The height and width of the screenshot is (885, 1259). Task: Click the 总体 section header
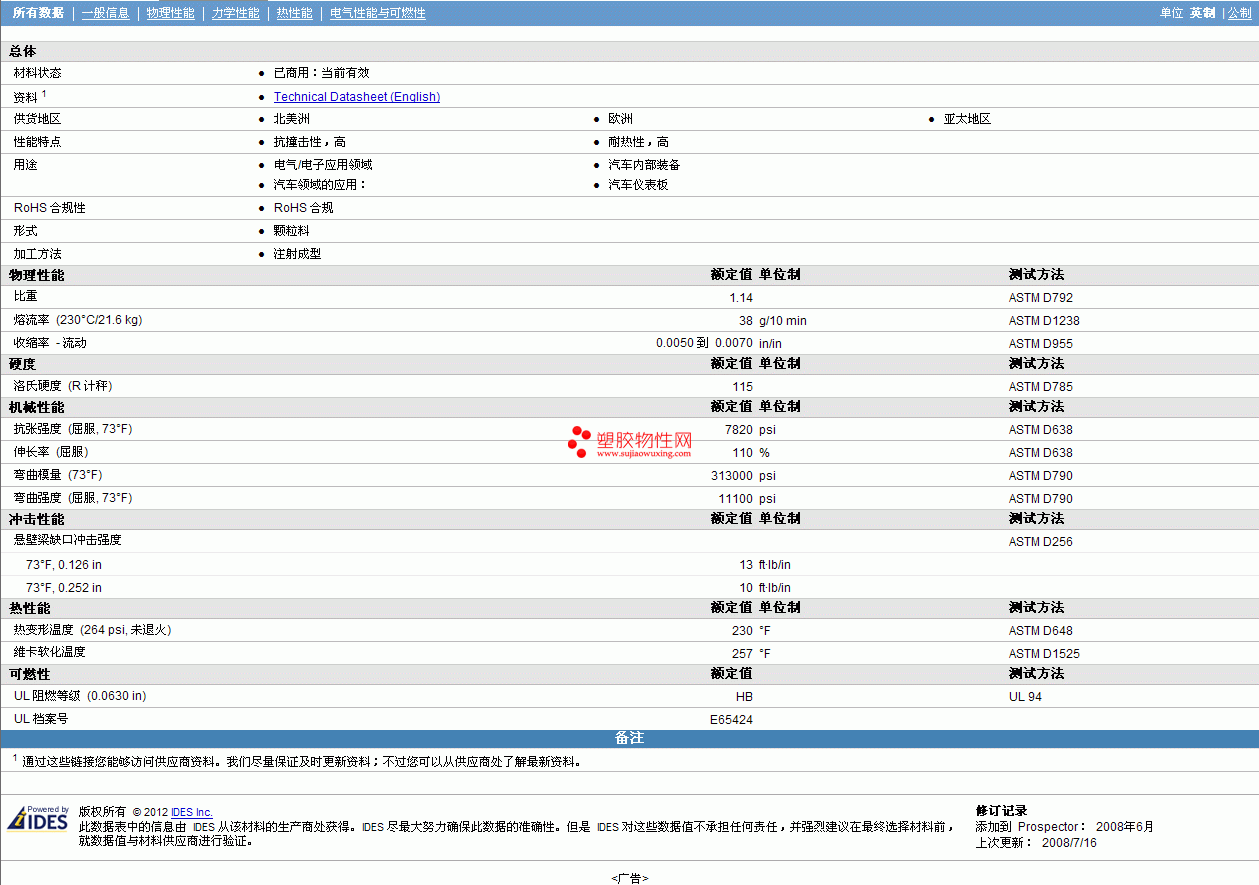point(23,51)
